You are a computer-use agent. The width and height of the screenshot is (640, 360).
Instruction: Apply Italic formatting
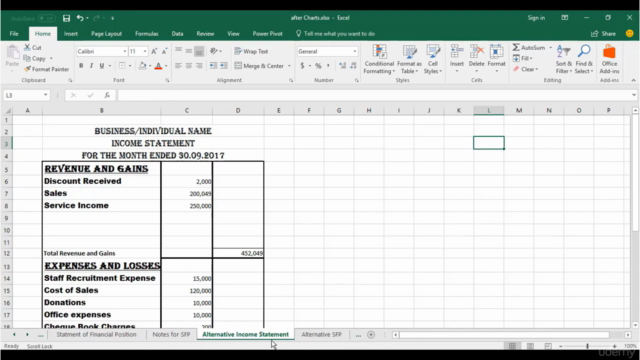91,66
